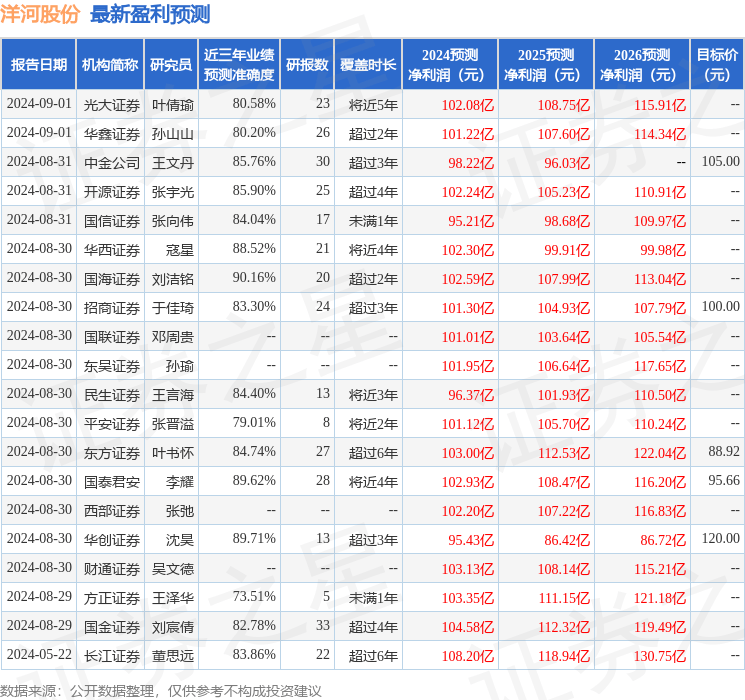Select the 东吴证券 institution cell
The height and width of the screenshot is (700, 745).
click(112, 366)
